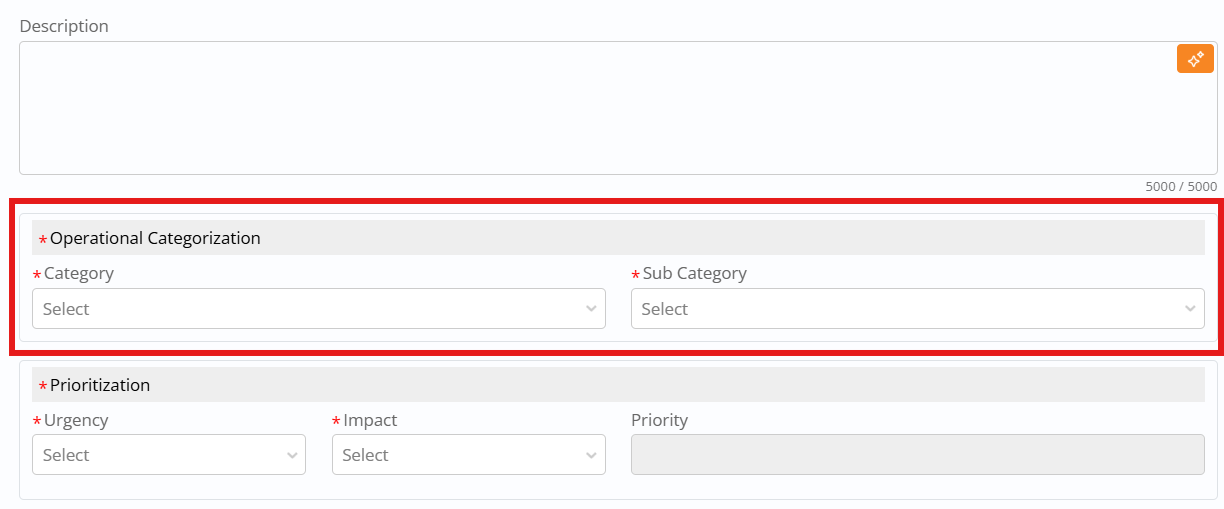The width and height of the screenshot is (1224, 509).
Task: Click the Category field label
Action: pos(79,273)
